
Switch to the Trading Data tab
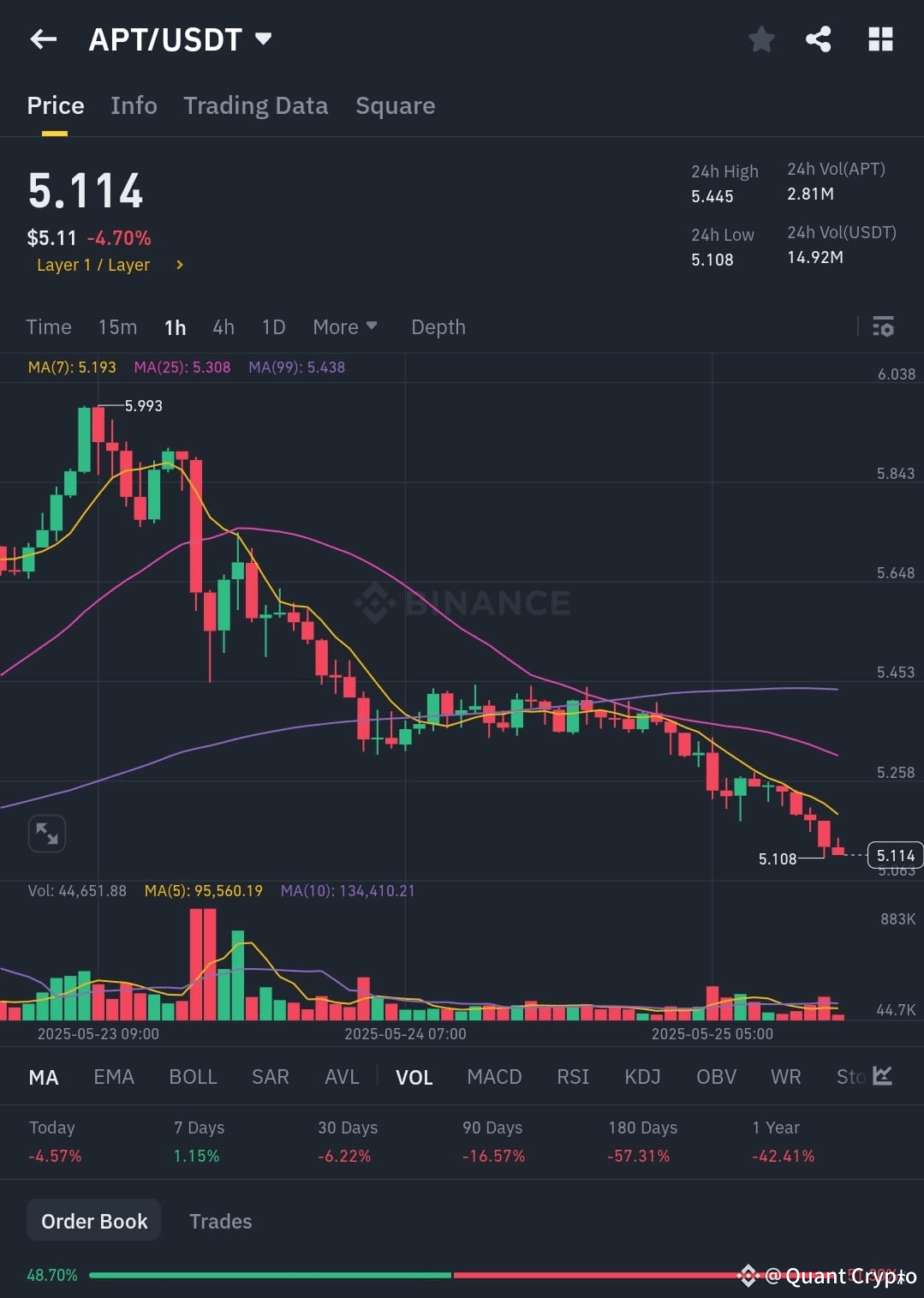pos(255,105)
